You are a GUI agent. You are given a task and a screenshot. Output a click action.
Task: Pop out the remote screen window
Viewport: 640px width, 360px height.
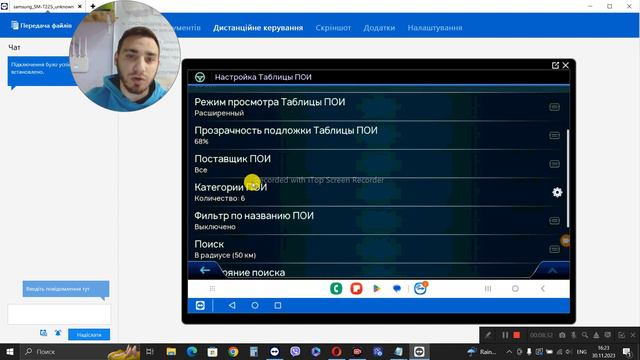coord(555,65)
